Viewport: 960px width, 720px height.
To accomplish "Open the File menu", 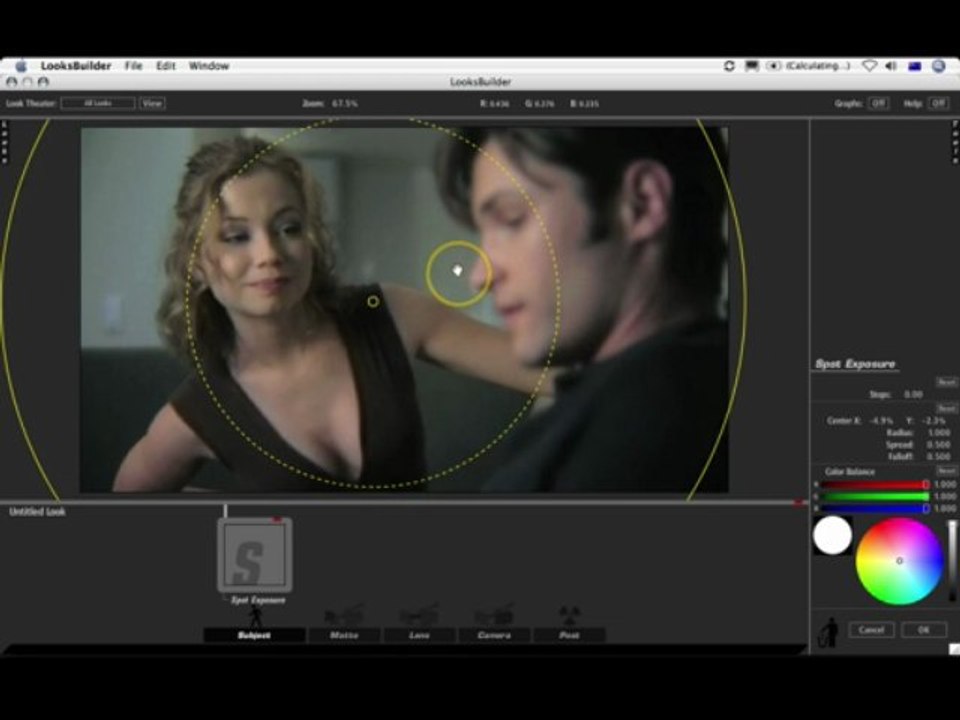I will (133, 66).
